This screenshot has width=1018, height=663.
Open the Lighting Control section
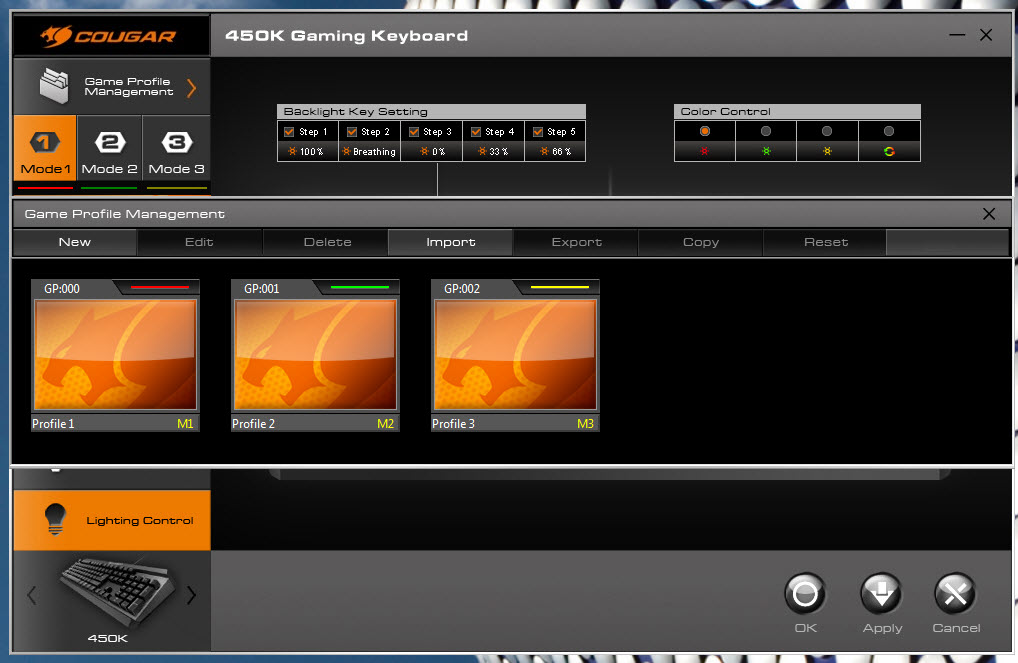pyautogui.click(x=112, y=520)
